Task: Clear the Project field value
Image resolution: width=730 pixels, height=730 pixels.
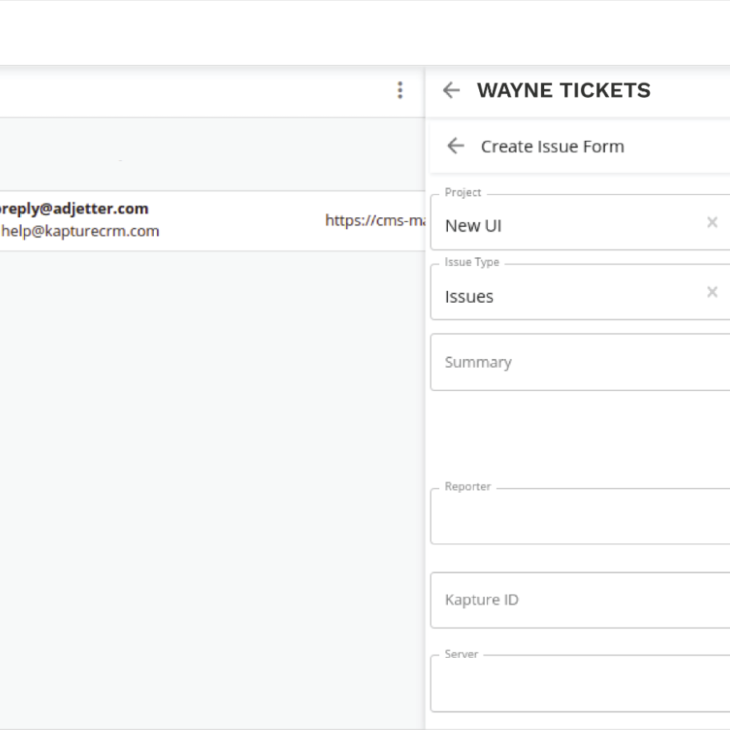Action: point(712,222)
